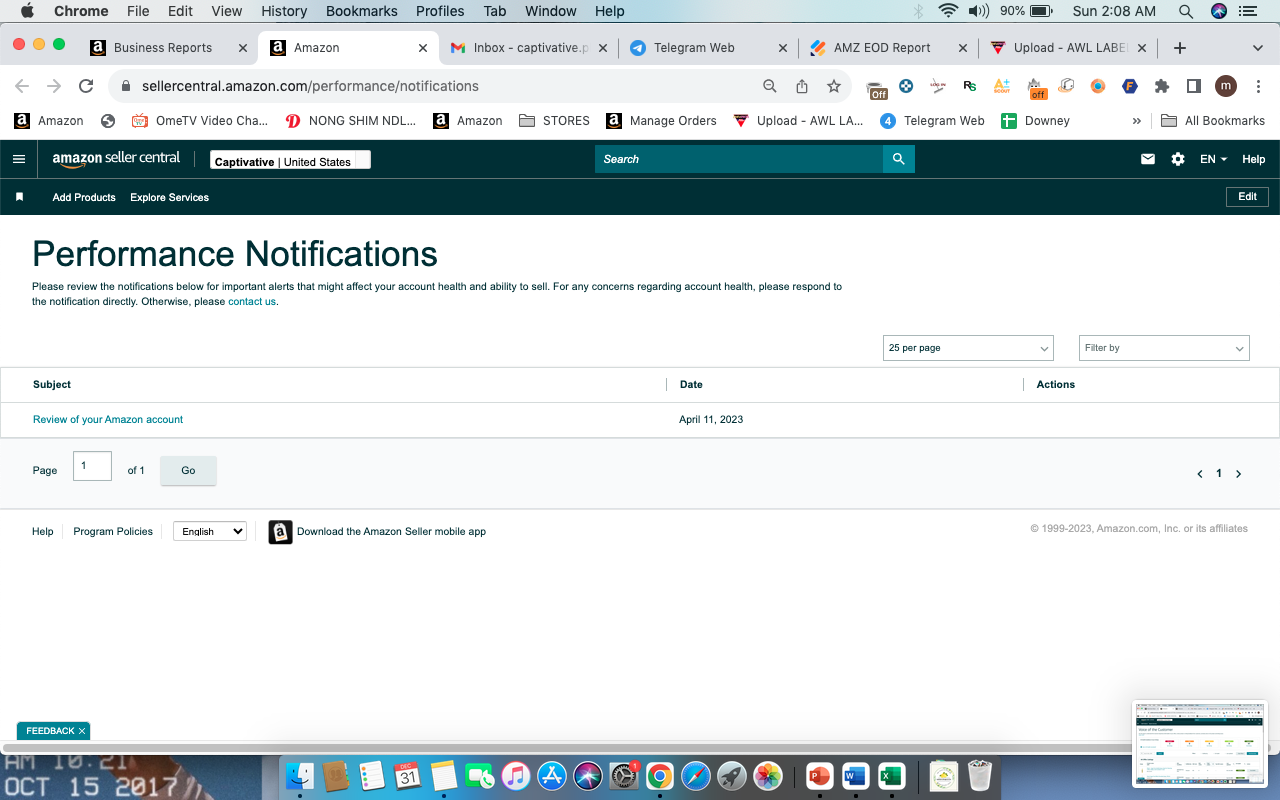Open the Seller Central settings gear

(x=1178, y=159)
